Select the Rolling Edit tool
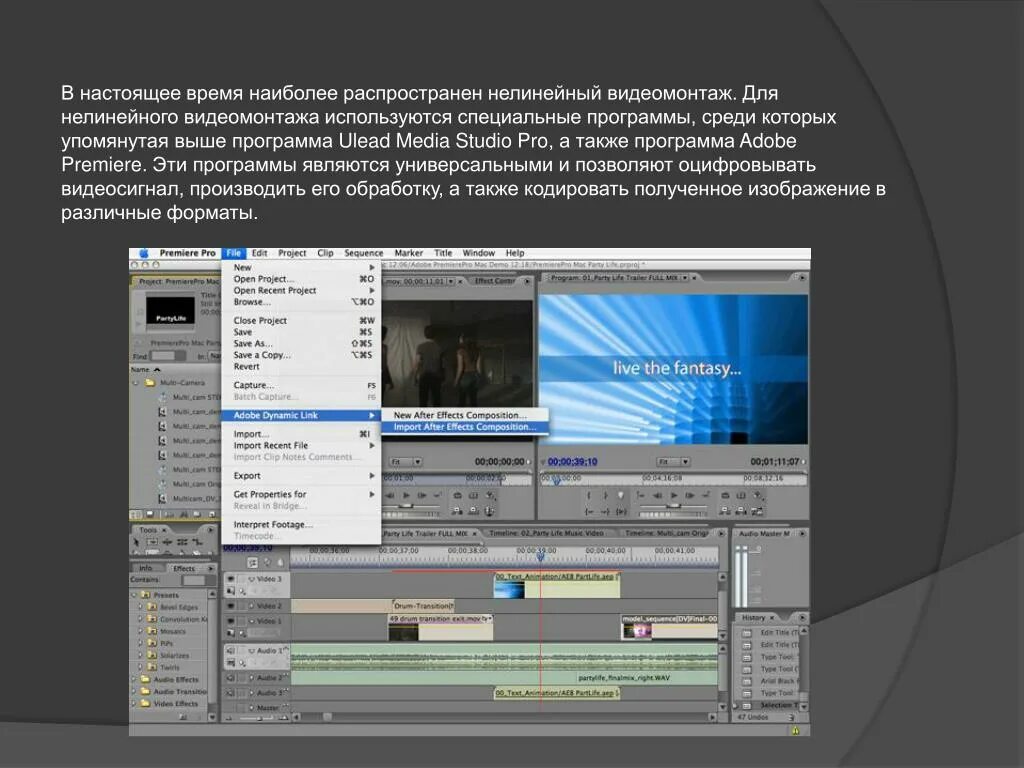This screenshot has height=768, width=1024. (x=182, y=542)
